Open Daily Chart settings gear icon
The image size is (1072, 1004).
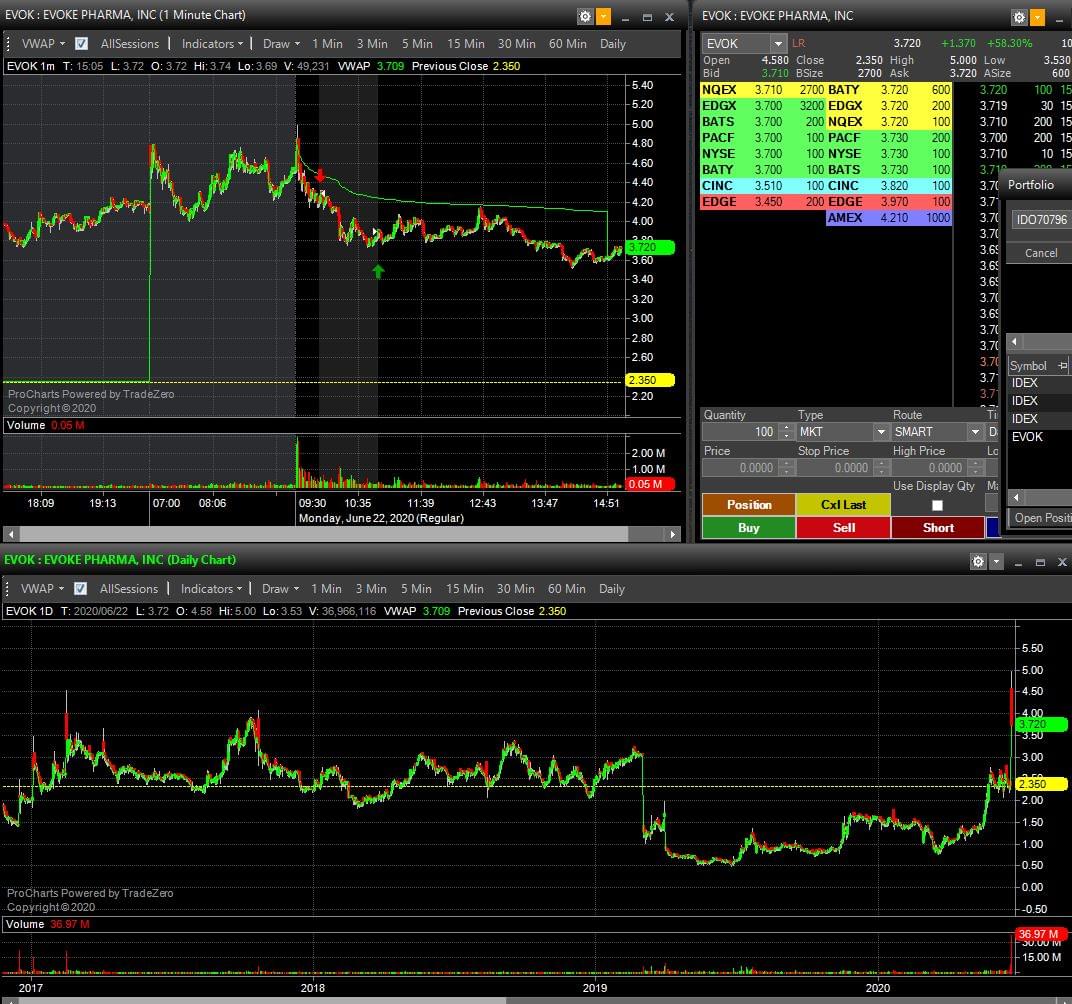pos(978,562)
